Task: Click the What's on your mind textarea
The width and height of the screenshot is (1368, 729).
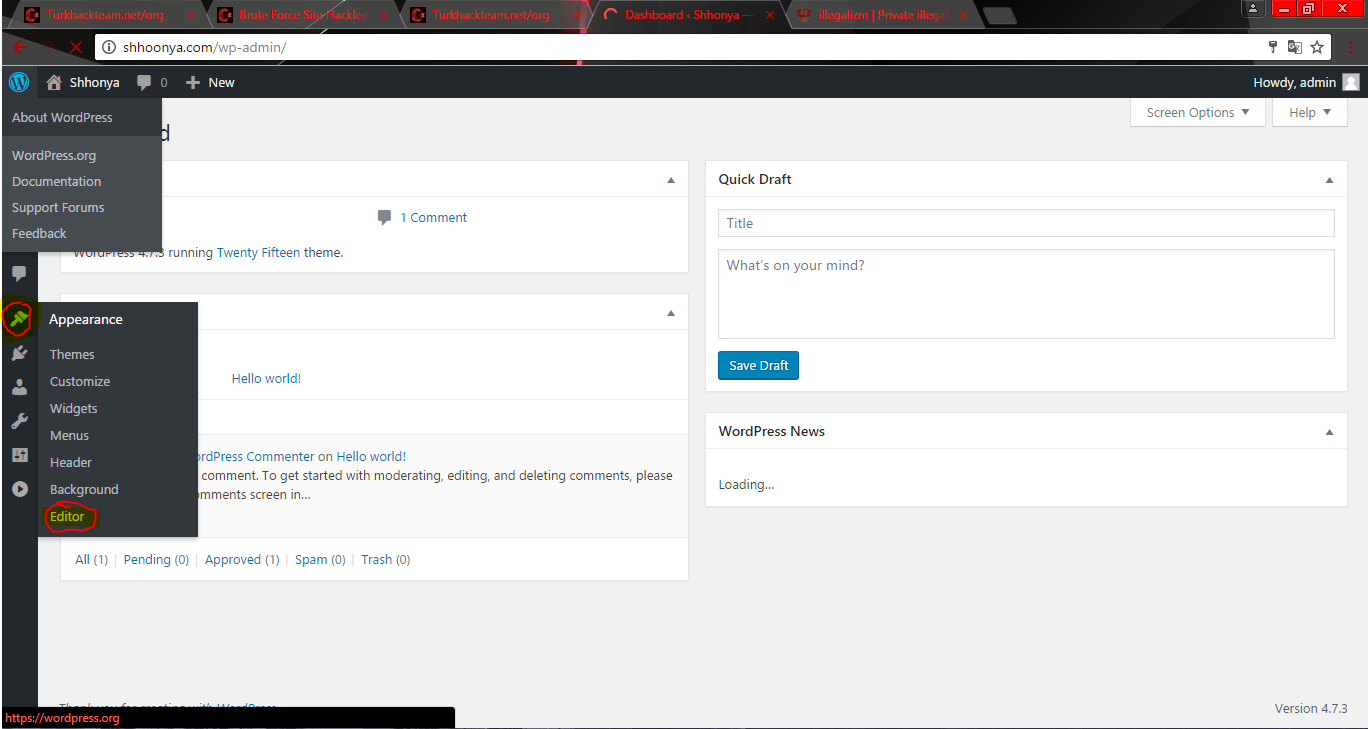Action: [1026, 294]
